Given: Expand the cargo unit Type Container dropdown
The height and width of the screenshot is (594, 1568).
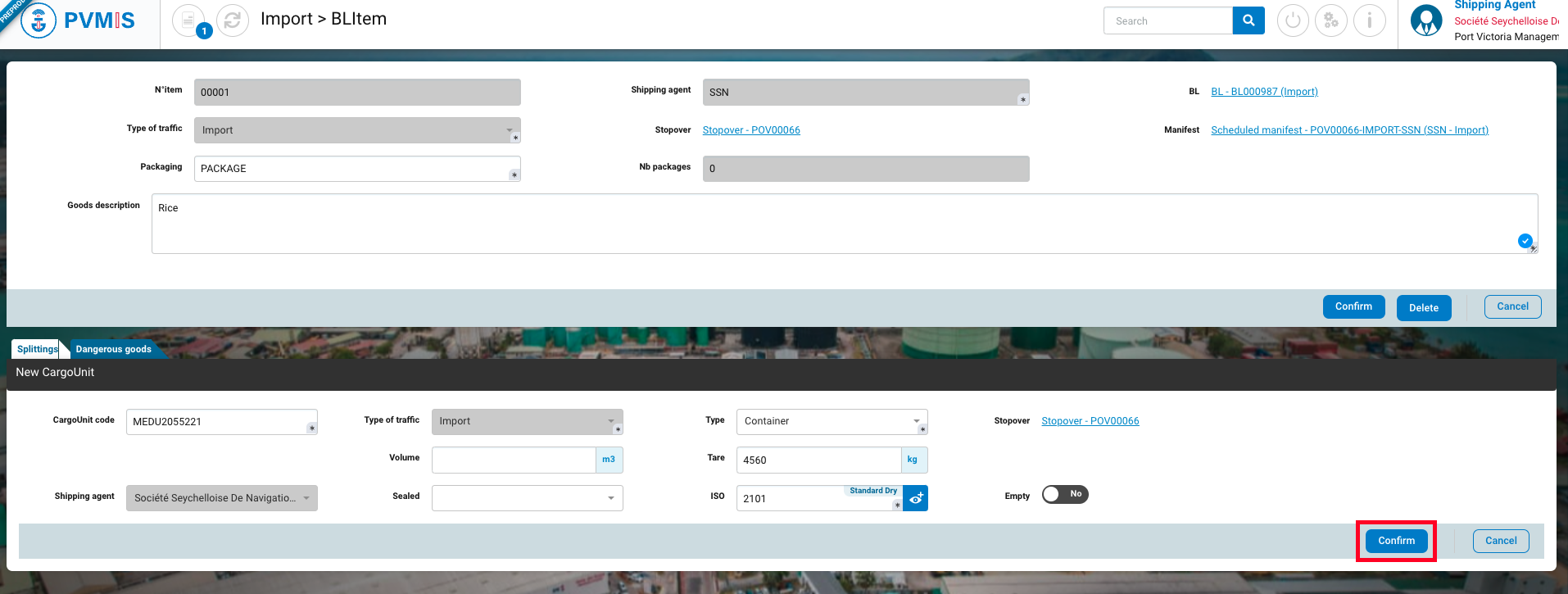Looking at the screenshot, I should pos(831,421).
